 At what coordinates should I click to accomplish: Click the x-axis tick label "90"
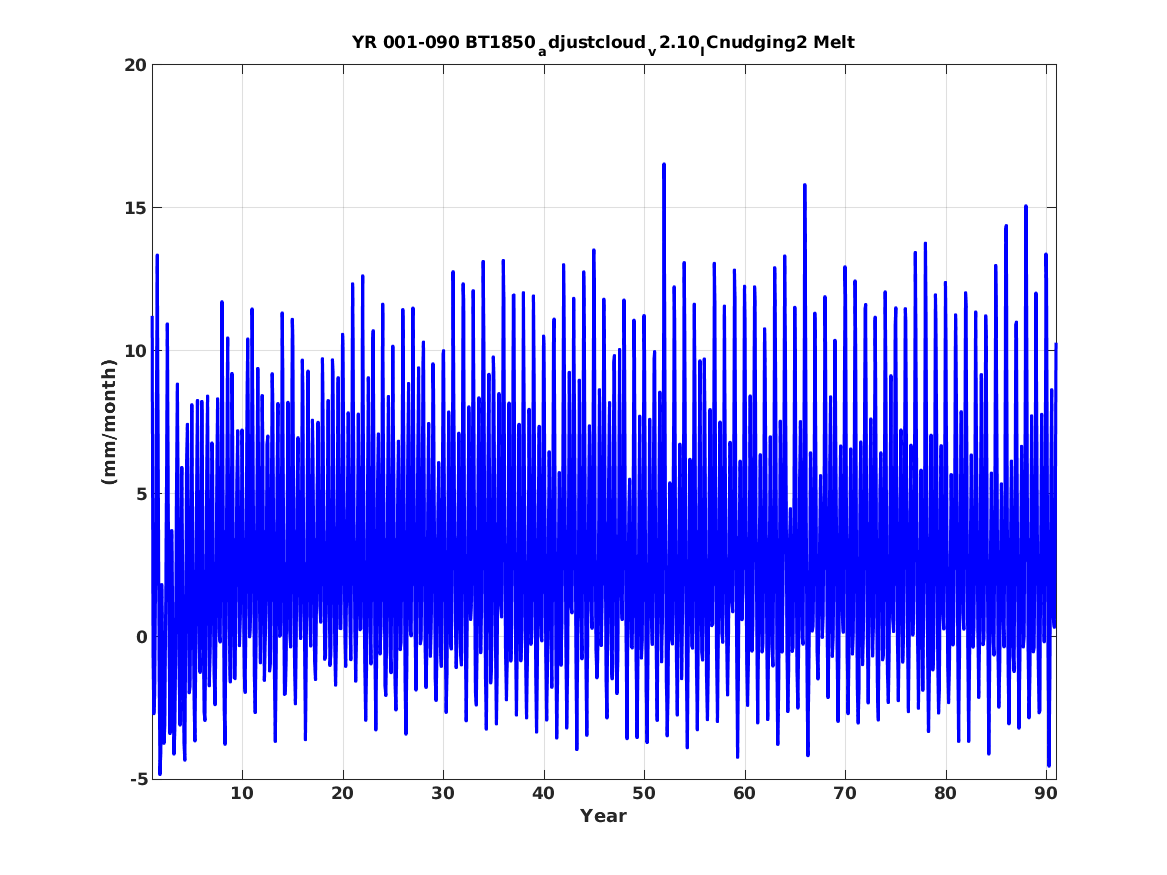coord(1046,793)
